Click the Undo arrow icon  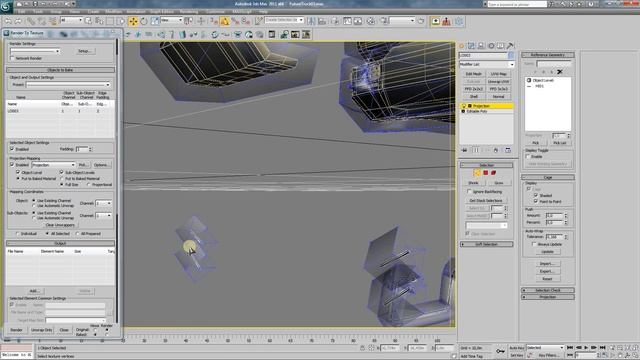tap(8, 21)
